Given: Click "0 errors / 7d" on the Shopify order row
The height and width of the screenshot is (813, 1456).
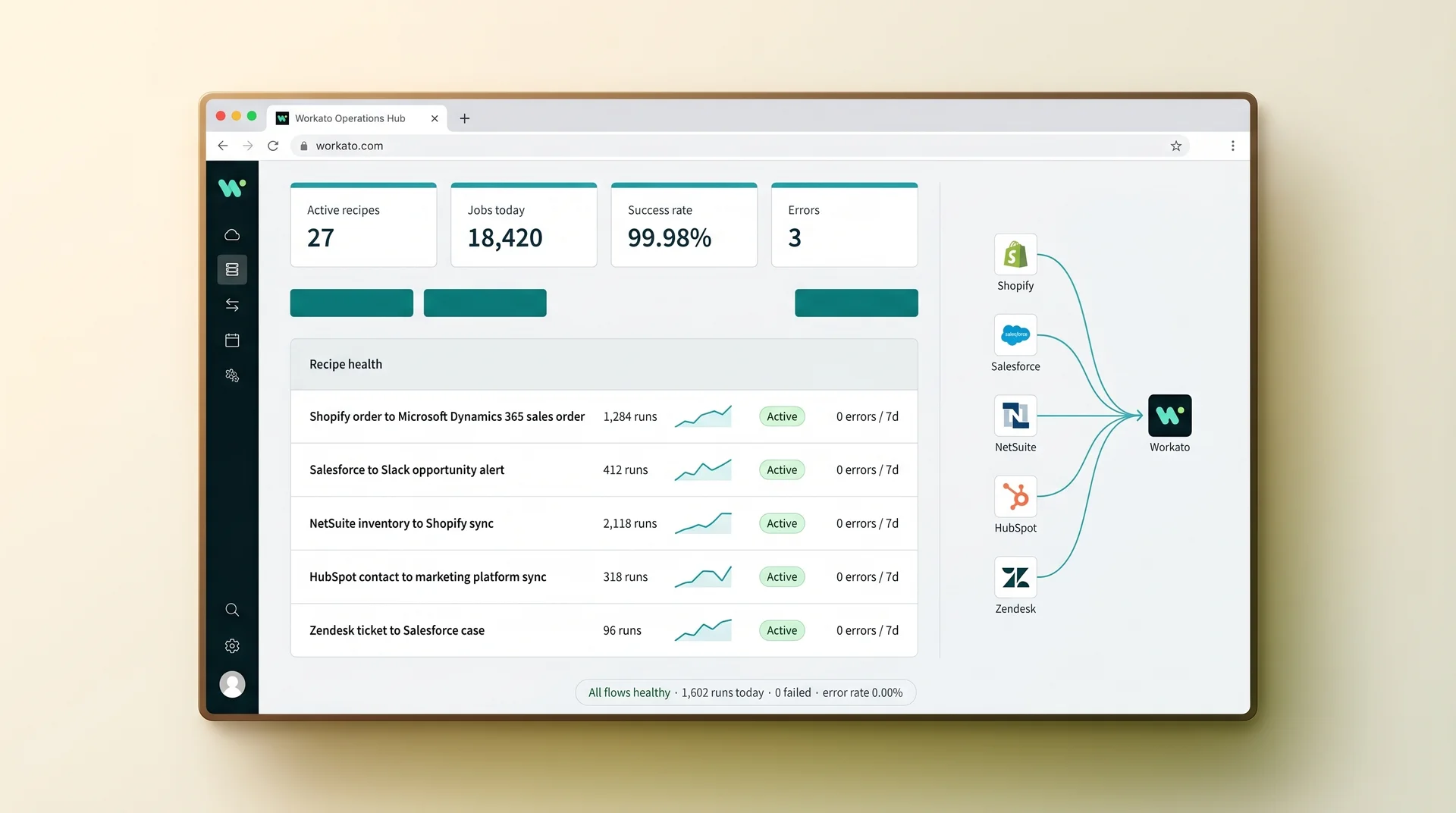Looking at the screenshot, I should click(868, 416).
